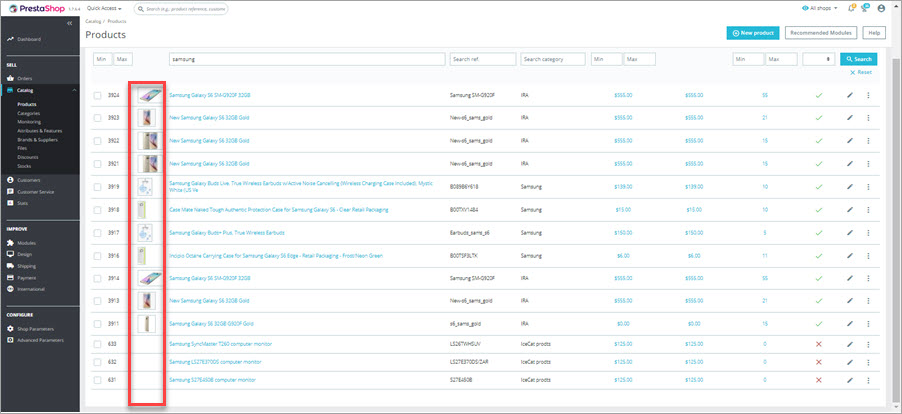Click the New product button
This screenshot has height=414, width=902.
tap(753, 33)
